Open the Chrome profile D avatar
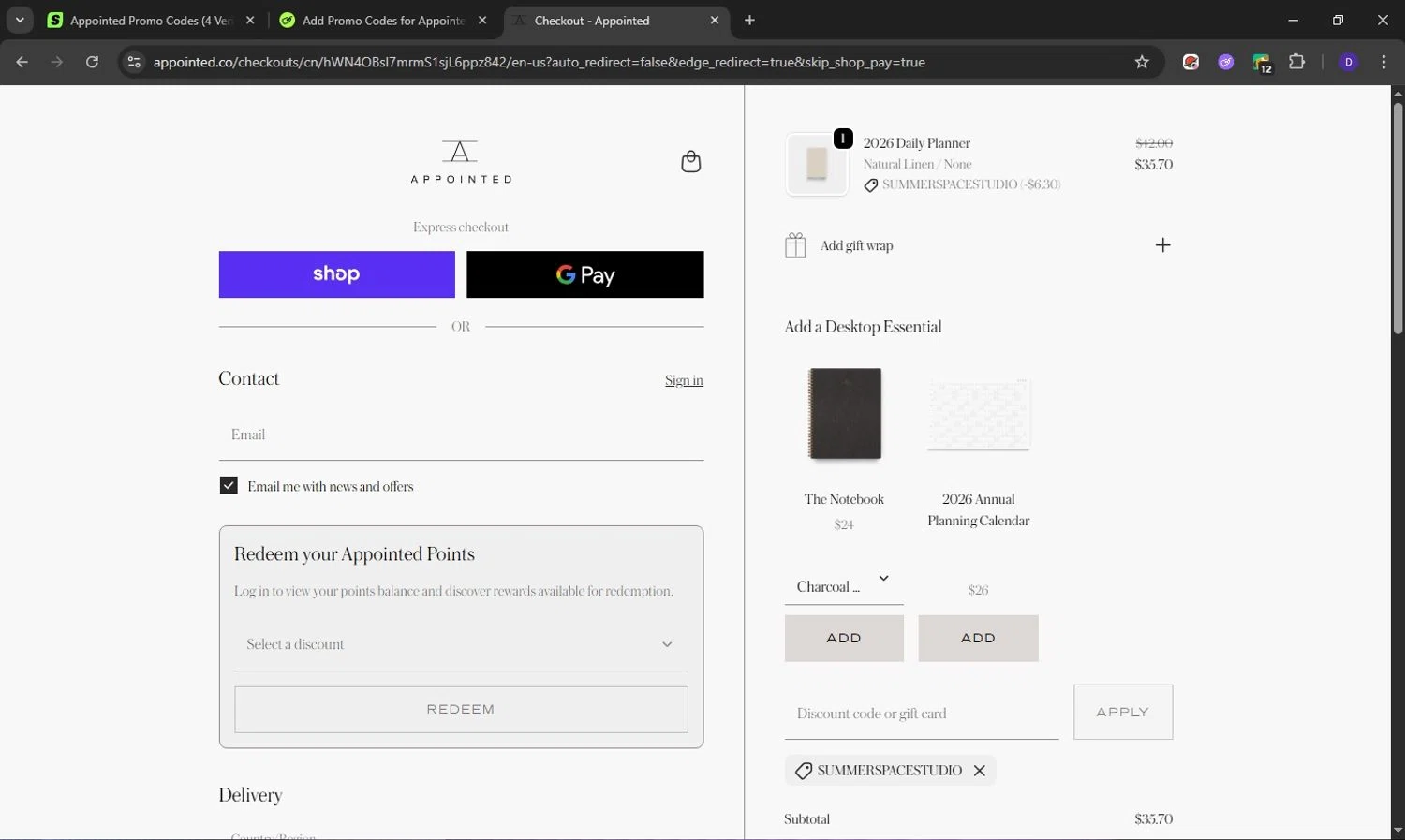 point(1349,62)
